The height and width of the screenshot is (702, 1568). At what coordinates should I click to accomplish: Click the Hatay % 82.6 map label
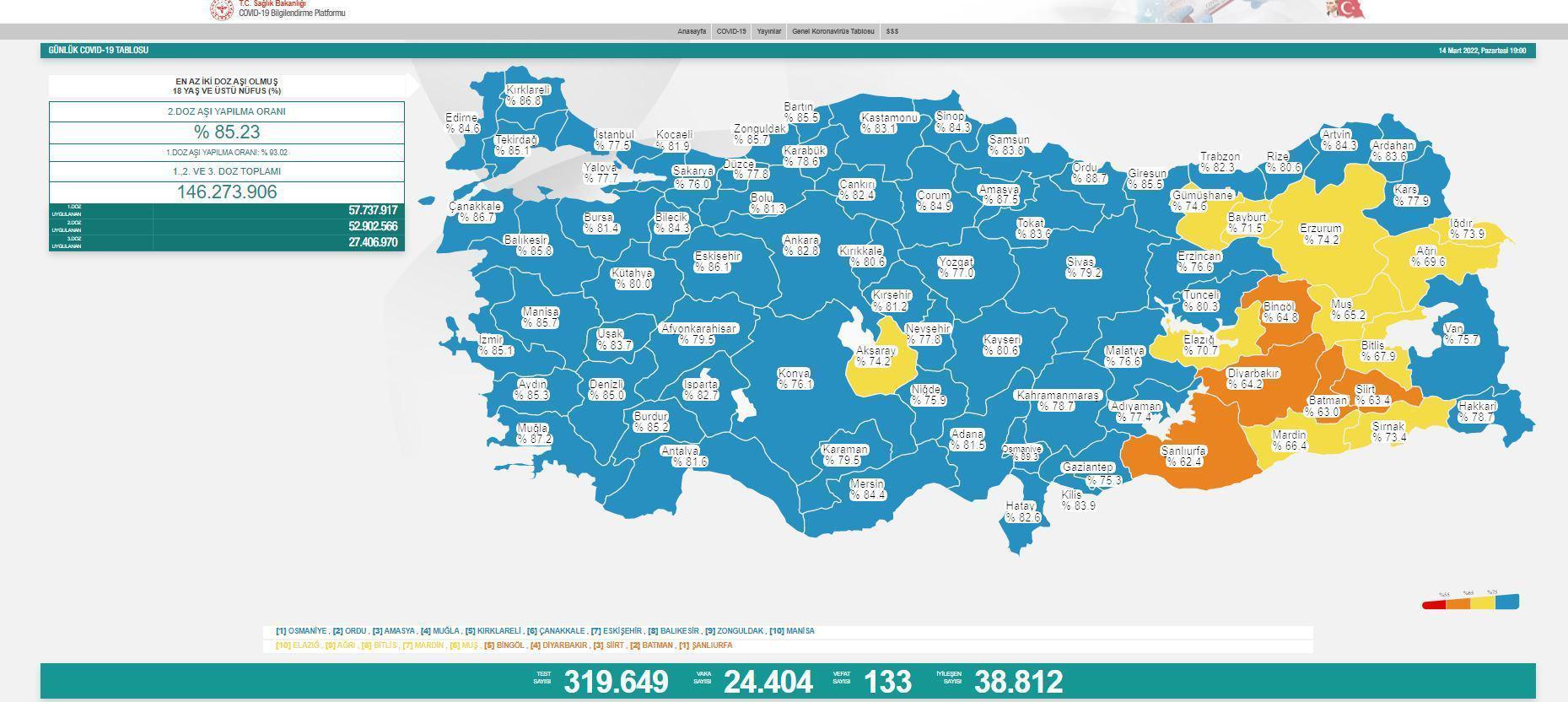coord(1022,512)
